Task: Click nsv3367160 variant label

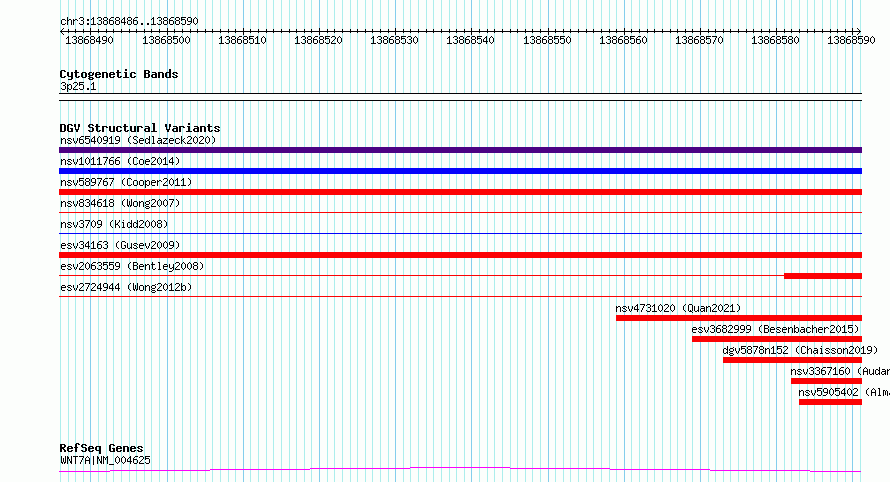Action: tap(820, 371)
